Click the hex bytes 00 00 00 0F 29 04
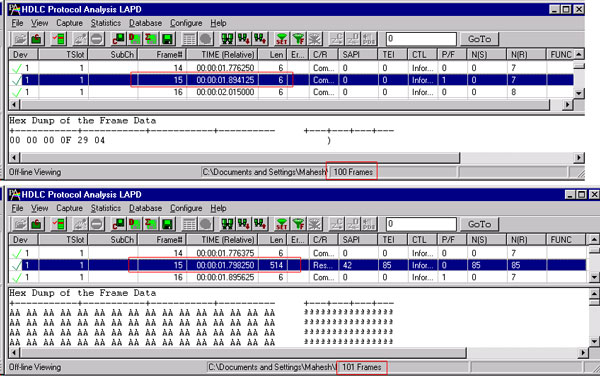Image resolution: width=600 pixels, height=376 pixels. pos(57,140)
